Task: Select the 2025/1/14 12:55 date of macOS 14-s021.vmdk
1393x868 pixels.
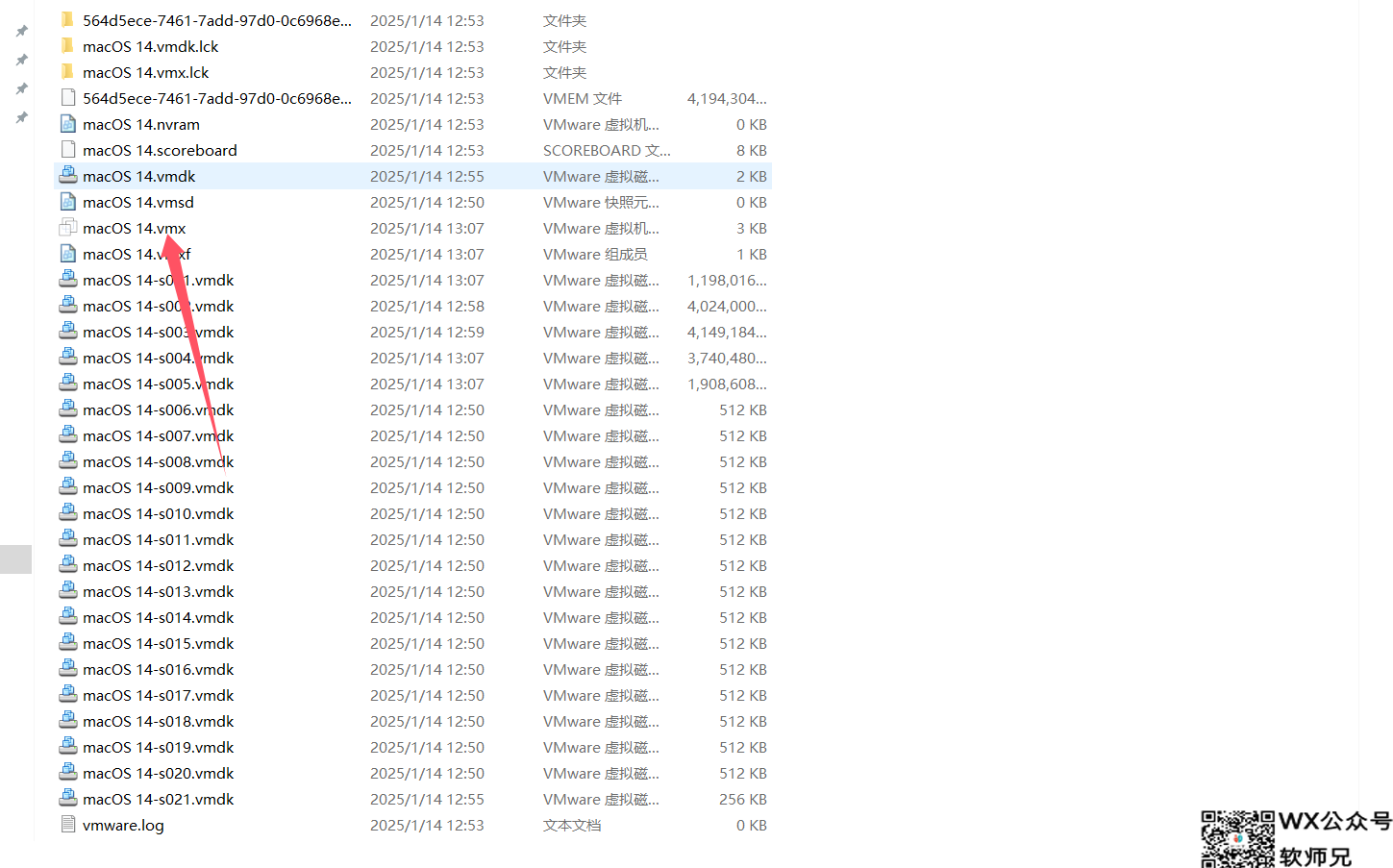Action: (427, 799)
